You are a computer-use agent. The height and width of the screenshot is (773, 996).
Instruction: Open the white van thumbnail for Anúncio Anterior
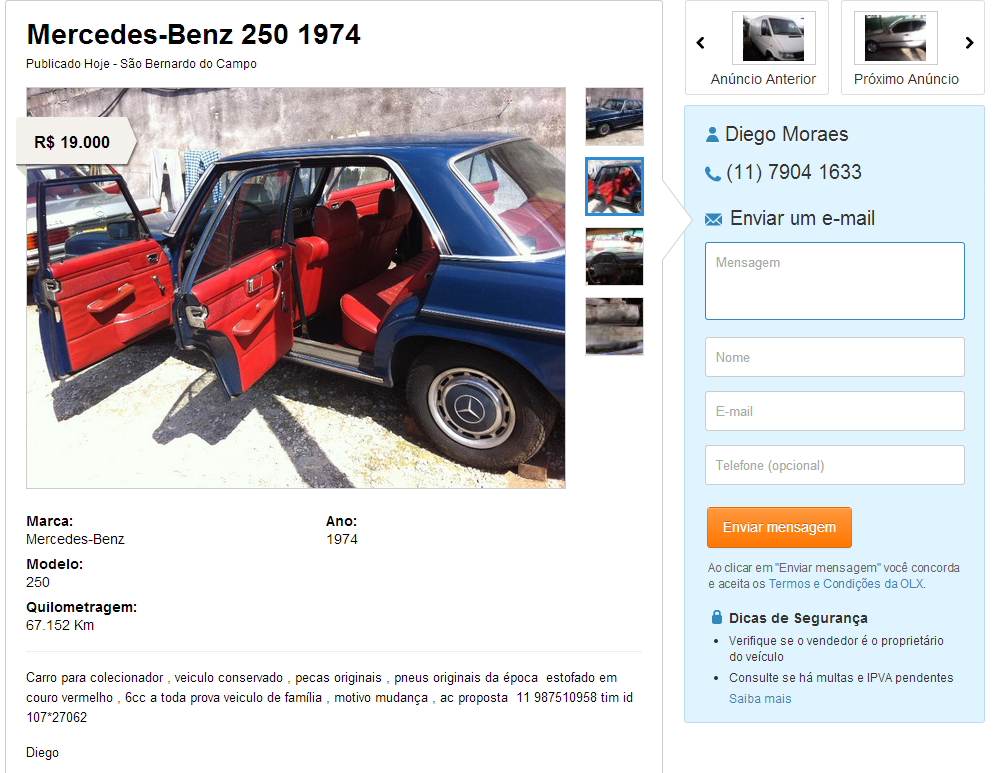click(774, 38)
